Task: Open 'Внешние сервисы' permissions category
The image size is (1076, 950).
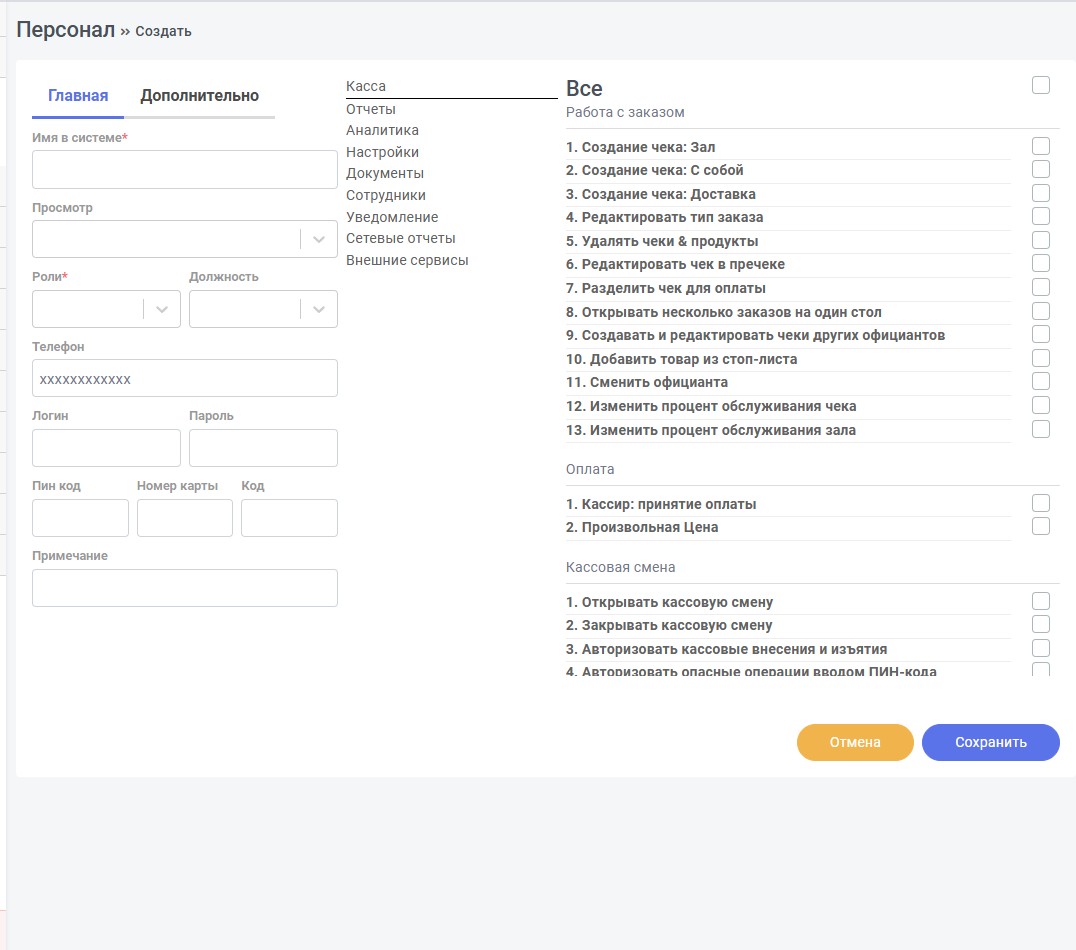Action: (407, 261)
